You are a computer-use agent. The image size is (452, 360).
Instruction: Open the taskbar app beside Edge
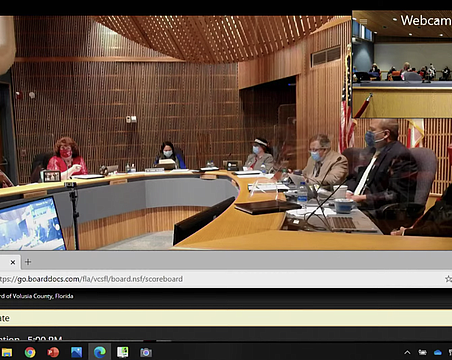click(x=122, y=352)
